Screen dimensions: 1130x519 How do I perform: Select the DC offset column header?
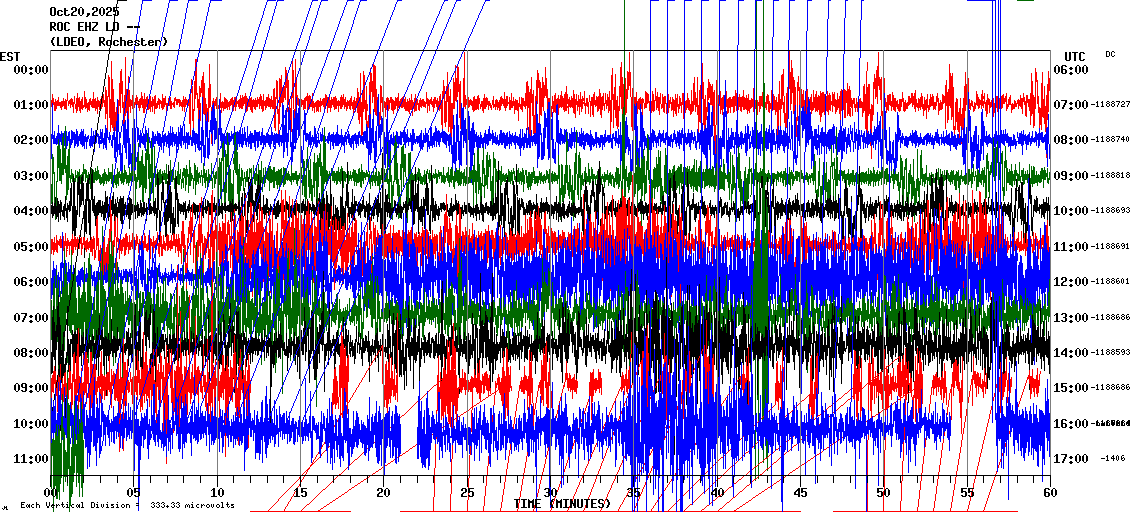(1110, 54)
